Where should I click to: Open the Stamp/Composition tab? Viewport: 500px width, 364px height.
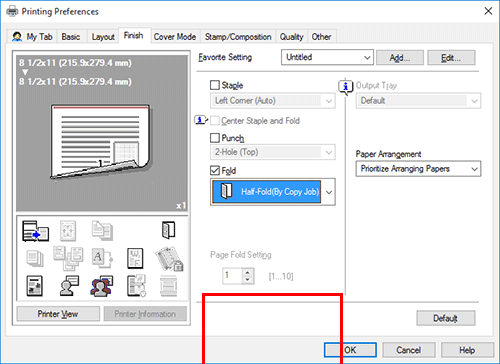[238, 37]
